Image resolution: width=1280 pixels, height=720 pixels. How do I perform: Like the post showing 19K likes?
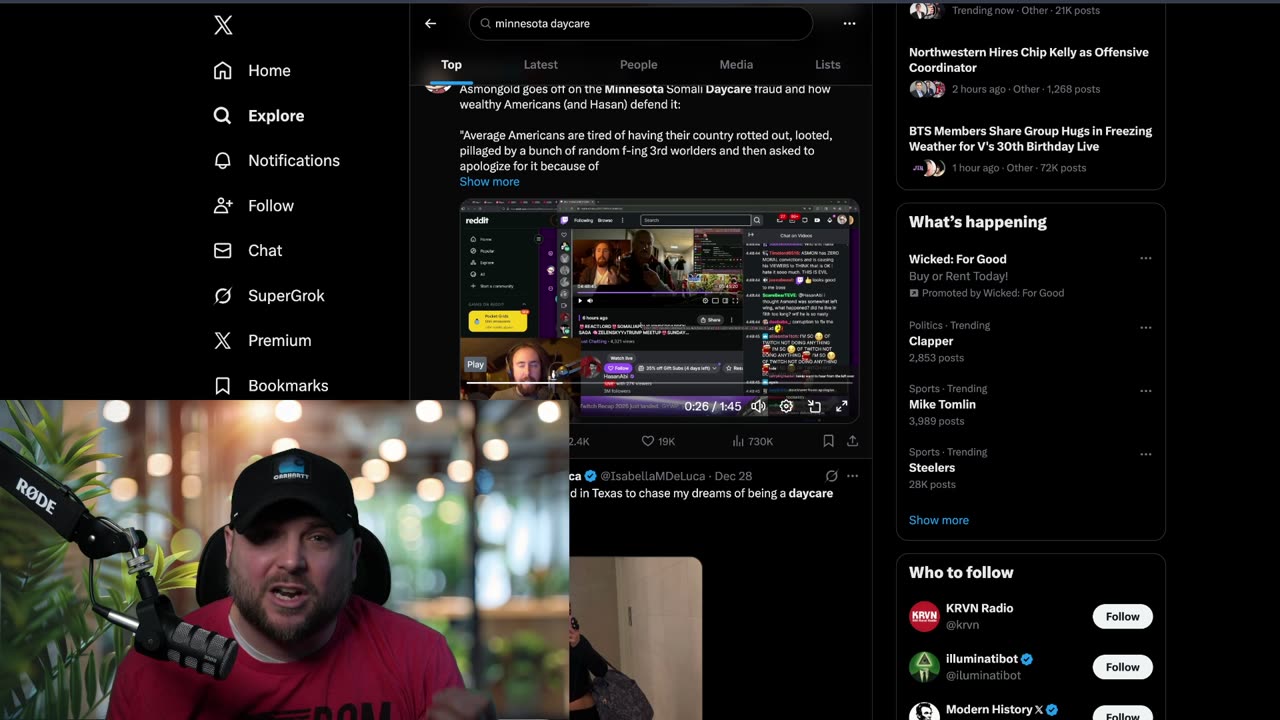click(658, 441)
